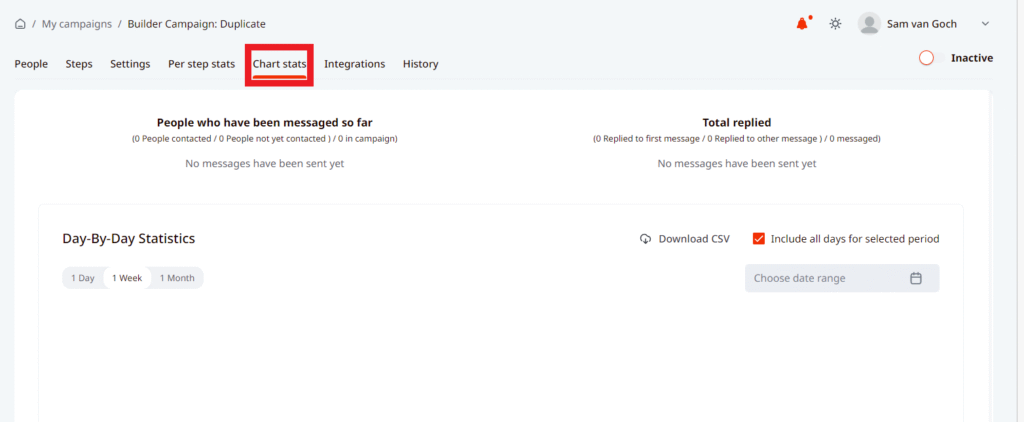Click the calendar icon in date field

[915, 278]
